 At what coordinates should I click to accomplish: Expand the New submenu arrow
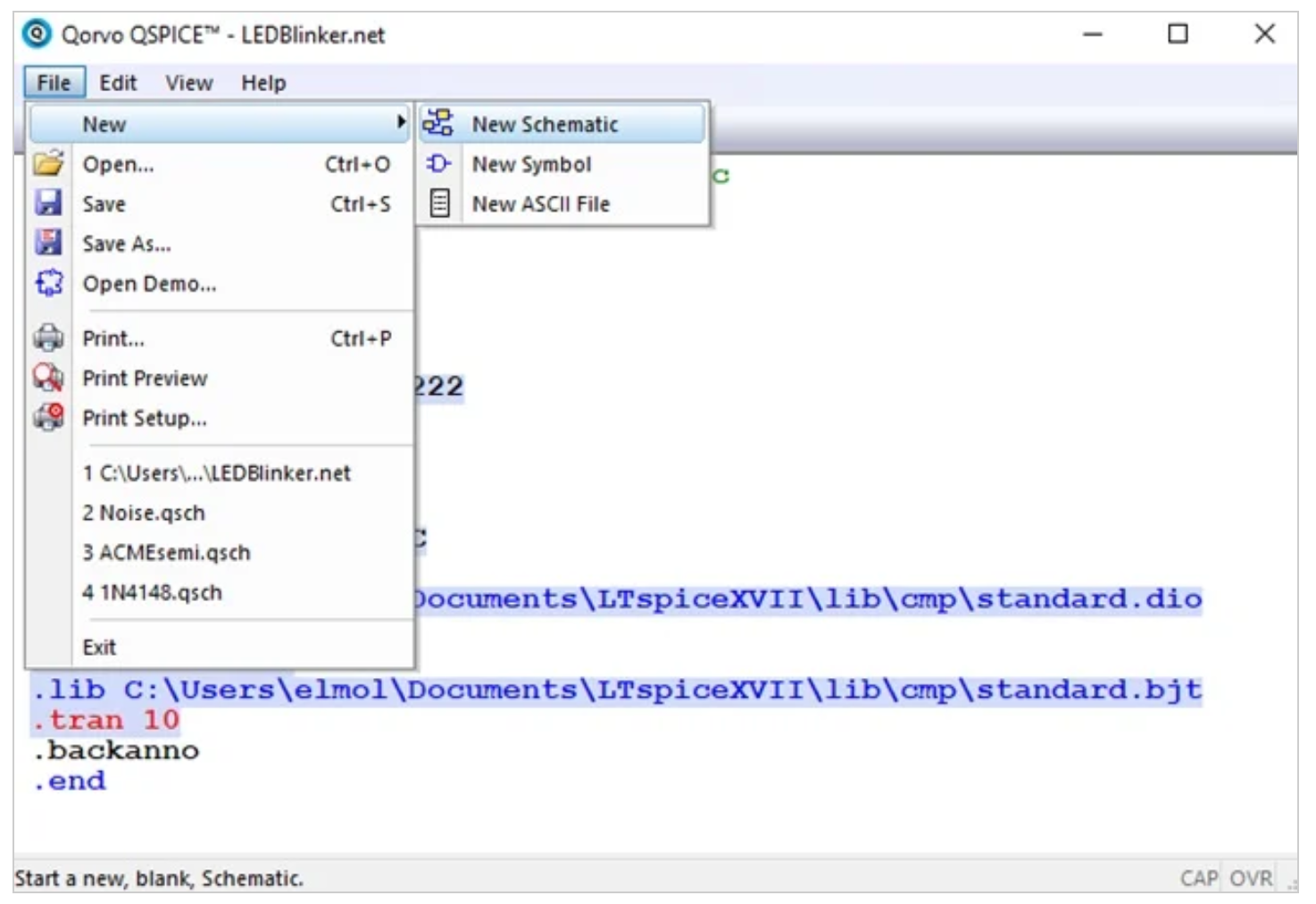point(401,121)
